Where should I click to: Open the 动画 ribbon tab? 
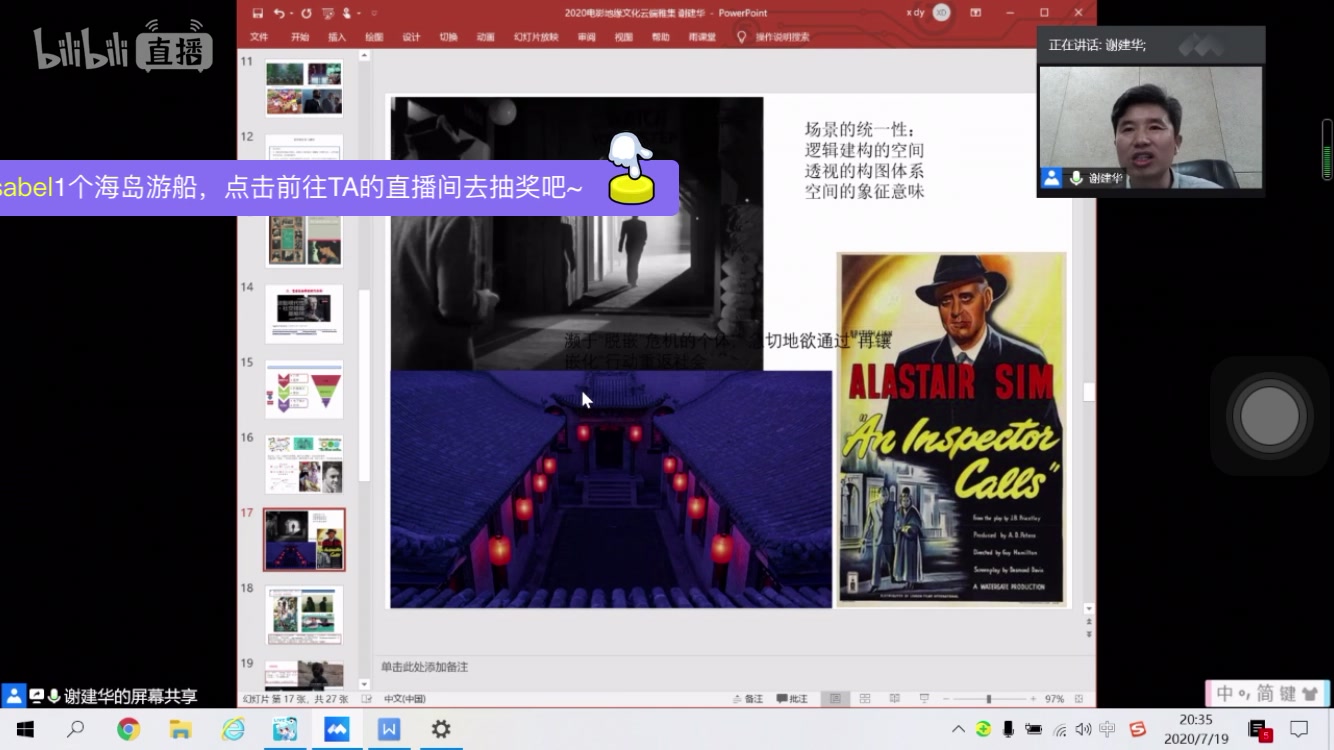[485, 37]
